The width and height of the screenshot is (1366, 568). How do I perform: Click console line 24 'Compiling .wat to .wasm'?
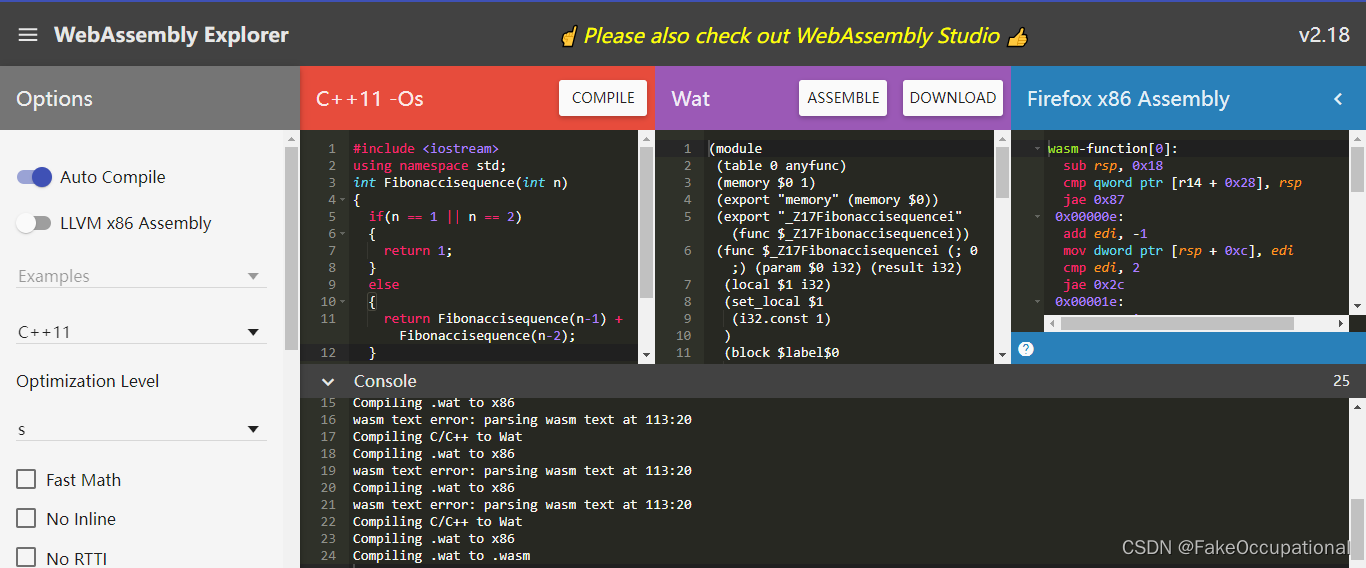(x=442, y=556)
